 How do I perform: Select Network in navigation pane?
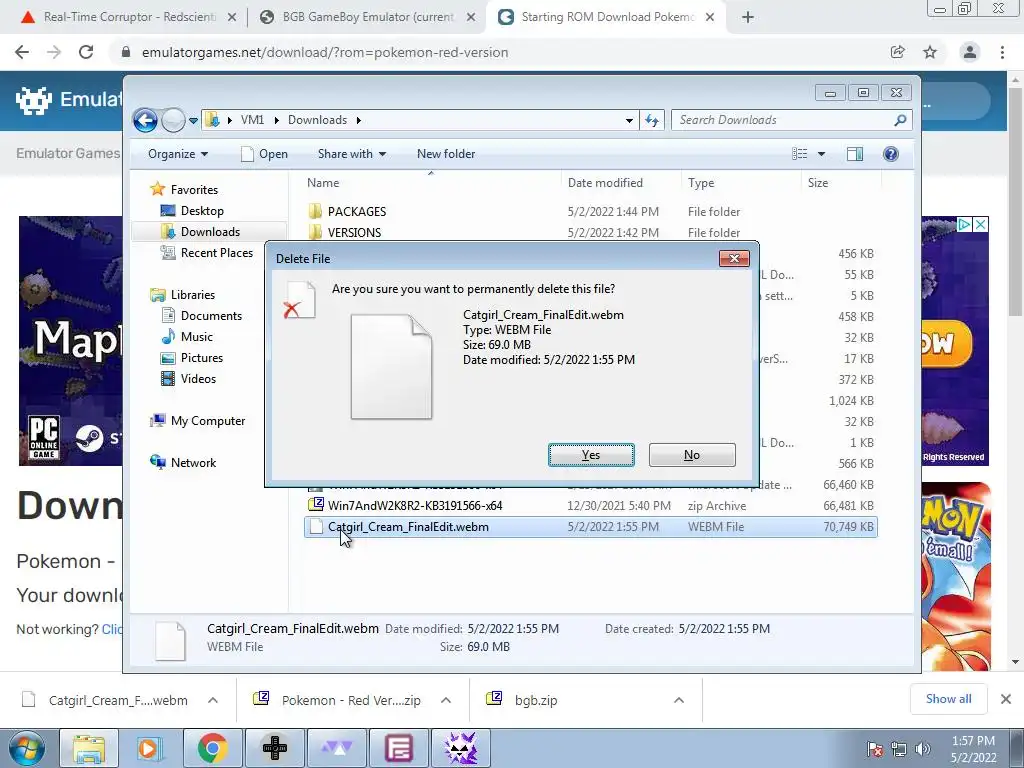[193, 463]
